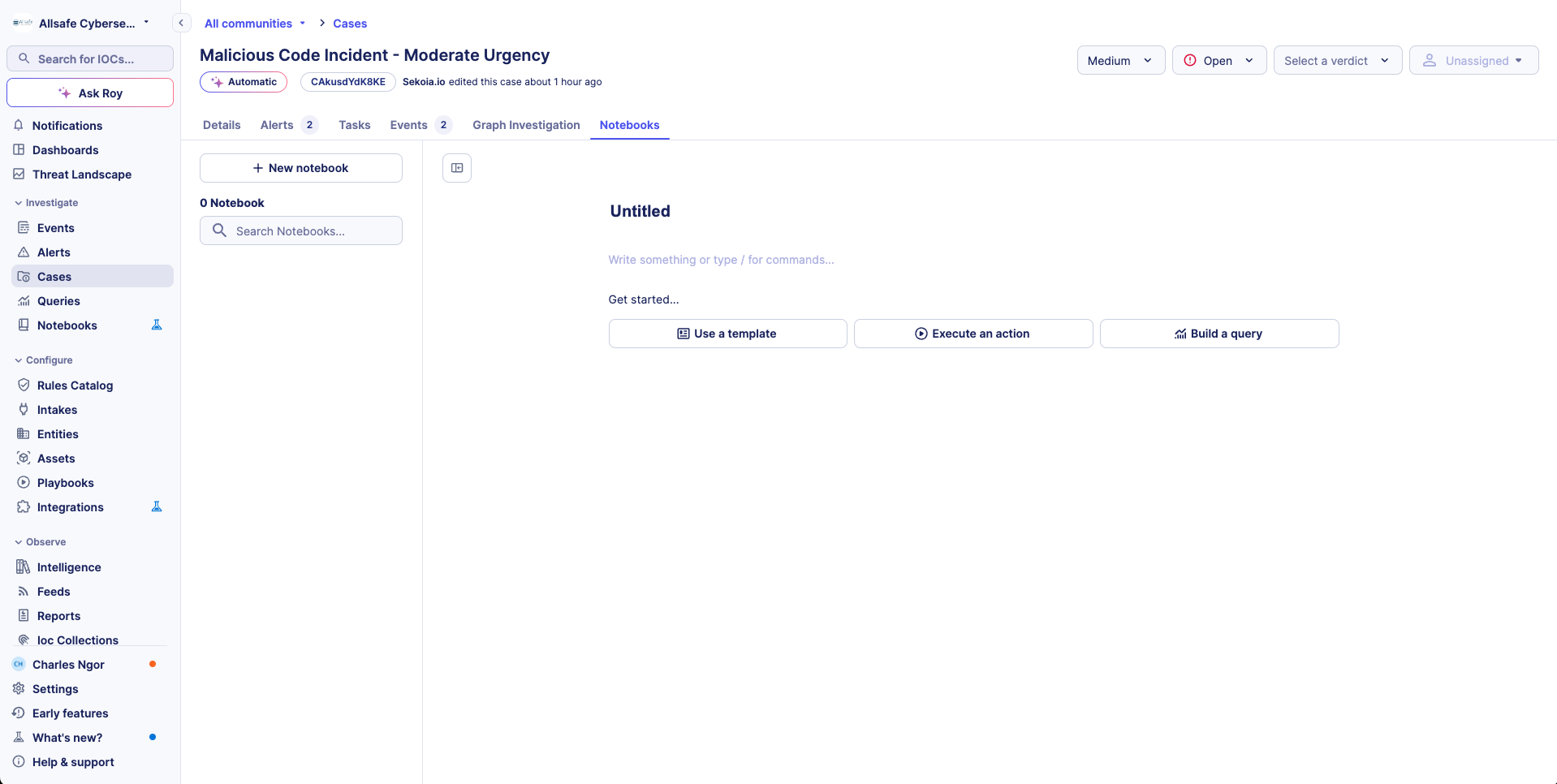Switch to the Alerts tab
1557x784 pixels.
pos(277,125)
